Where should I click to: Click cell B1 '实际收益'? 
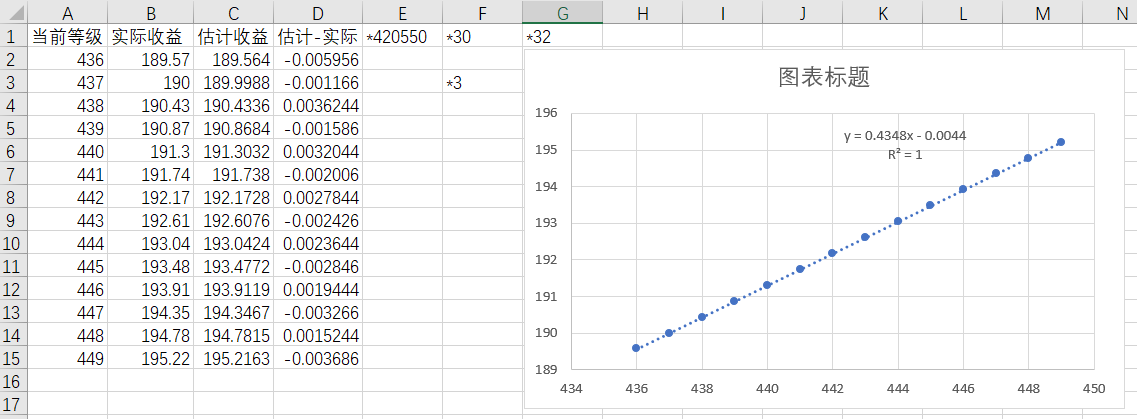pos(151,36)
